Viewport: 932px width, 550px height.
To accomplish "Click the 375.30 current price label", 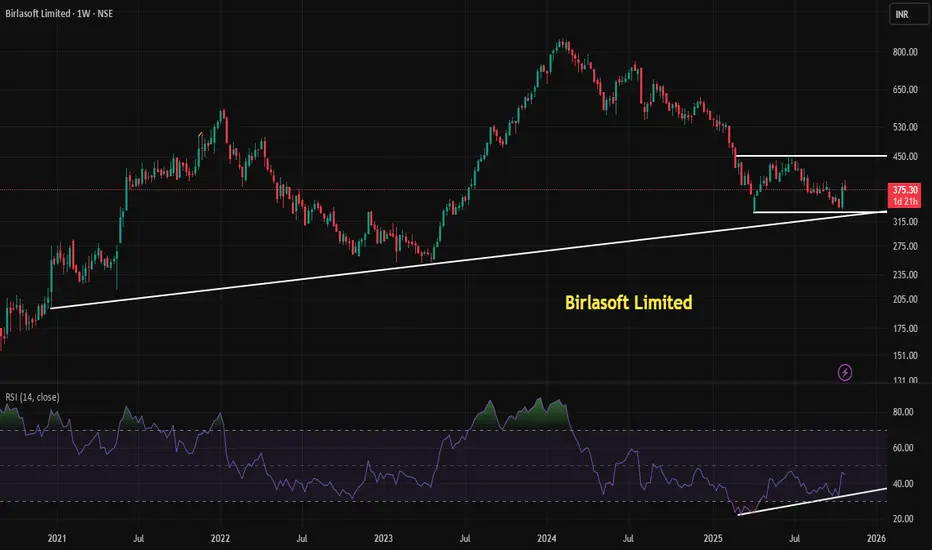I will click(905, 190).
